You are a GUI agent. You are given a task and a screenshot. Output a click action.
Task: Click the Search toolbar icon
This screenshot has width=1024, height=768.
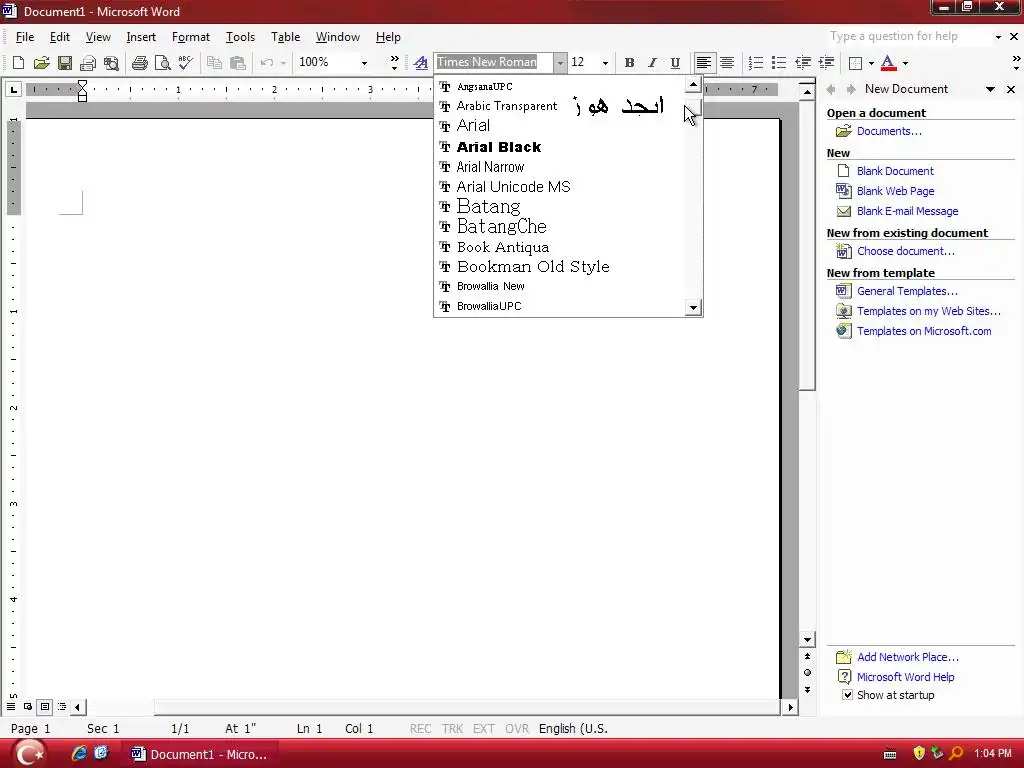tap(111, 63)
